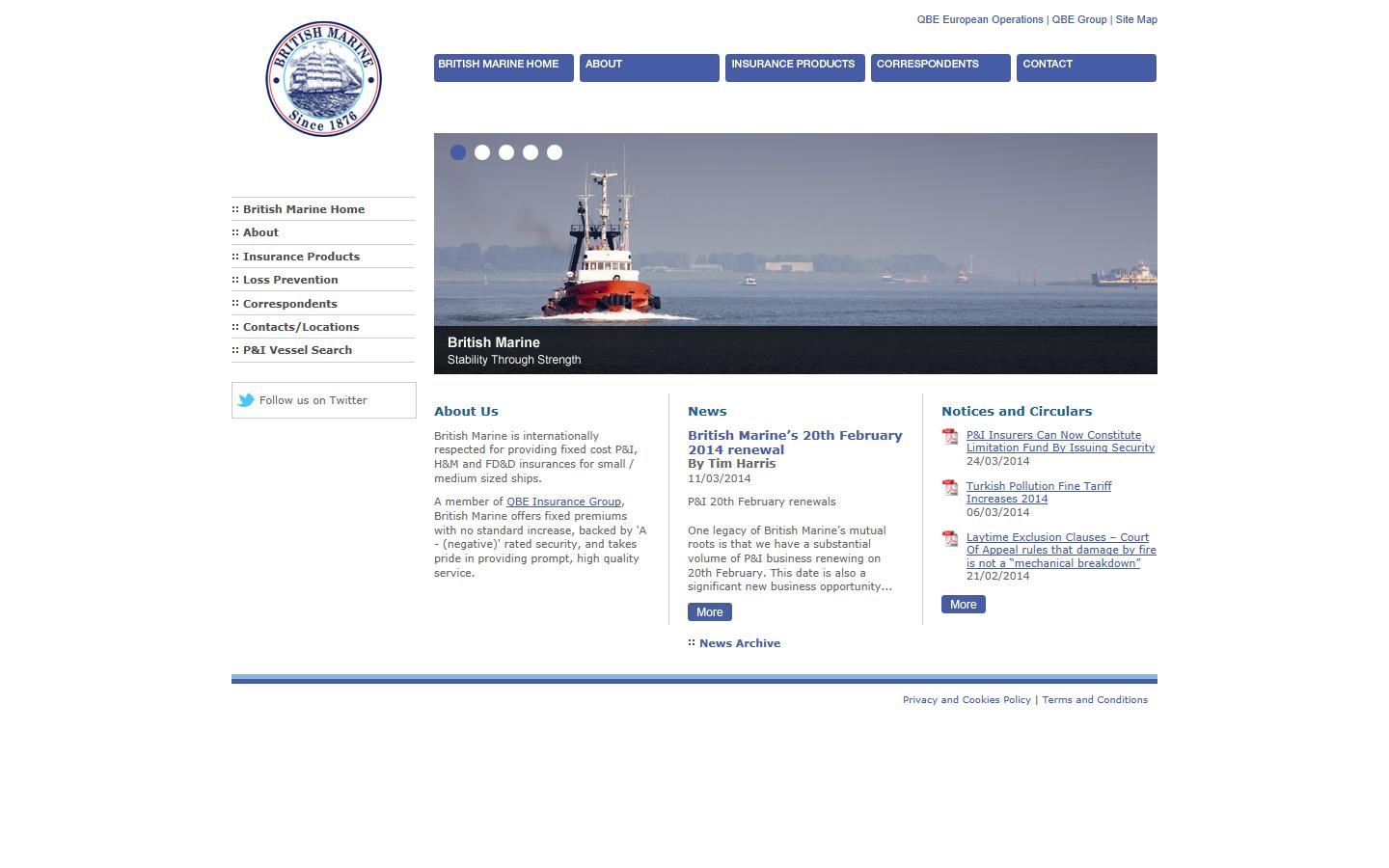Click the Twitter bird icon

(x=246, y=399)
